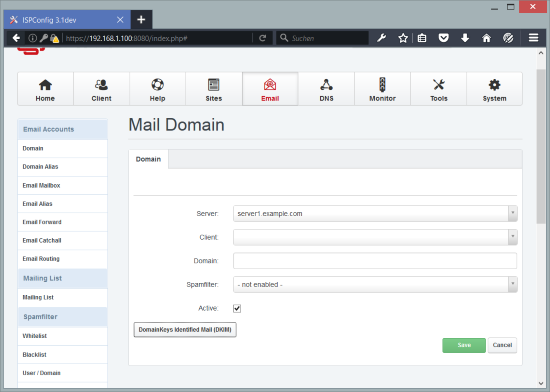Open the Monitor module
550x392 pixels.
382,89
